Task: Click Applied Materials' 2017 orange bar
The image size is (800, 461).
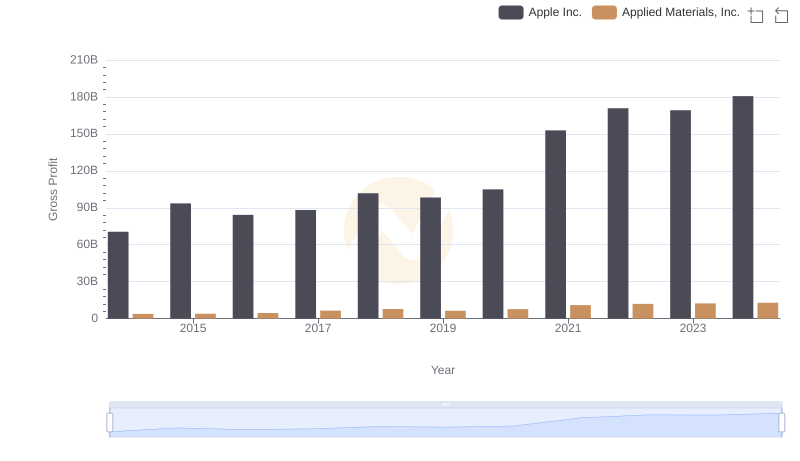Action: tap(331, 315)
